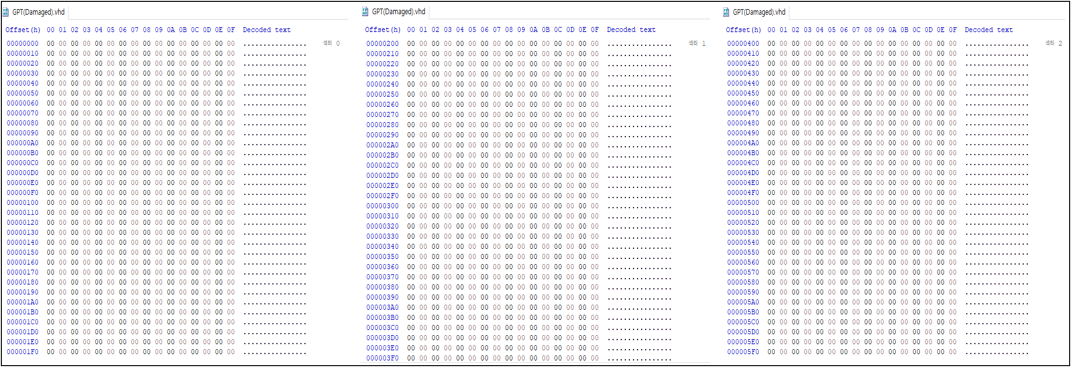Click the Decoded text header in the sector 2 panel
1071x367 pixels.
coord(989,30)
